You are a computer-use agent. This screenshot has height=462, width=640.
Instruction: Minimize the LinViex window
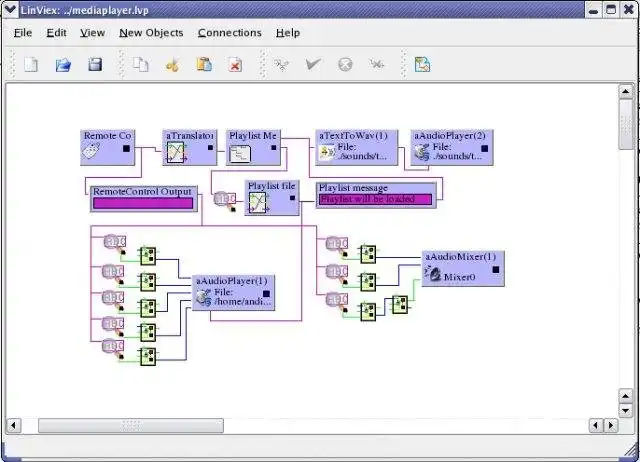593,9
